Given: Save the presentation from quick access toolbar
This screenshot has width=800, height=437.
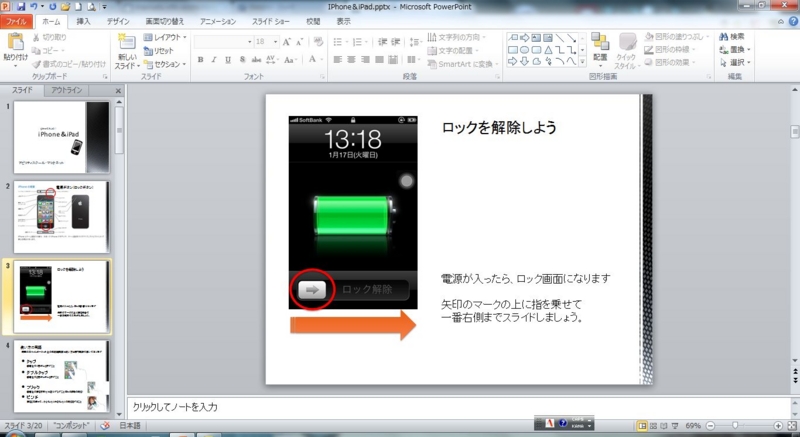Looking at the screenshot, I should (21, 7).
